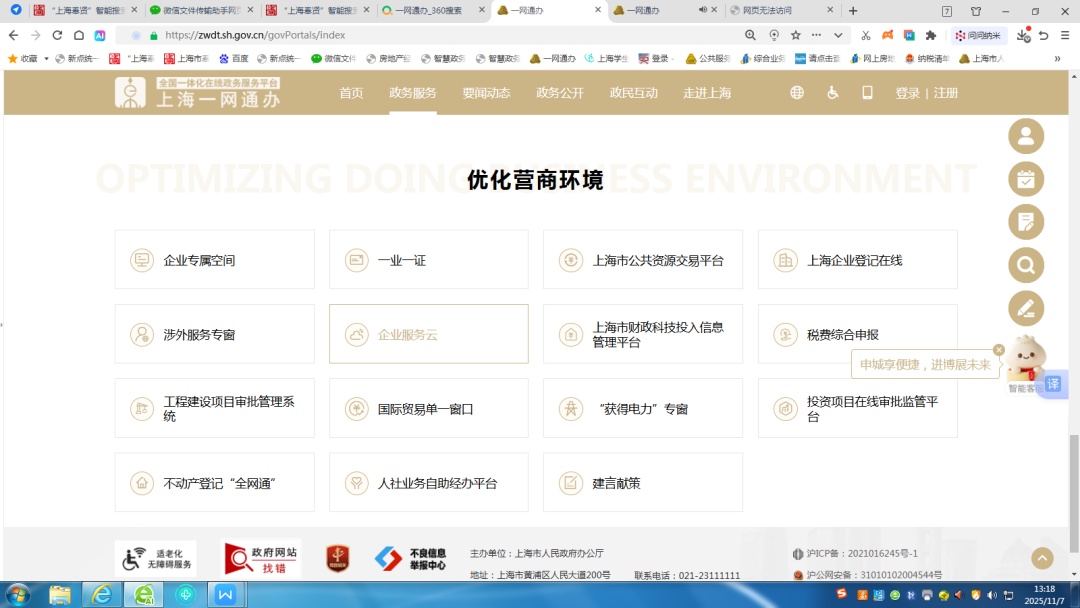
Task: Select 要闻动态 in the top navigation
Action: point(486,93)
